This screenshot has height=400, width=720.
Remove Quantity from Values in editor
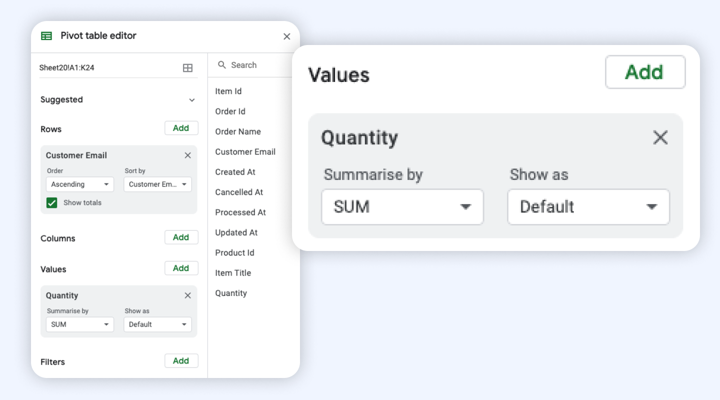pyautogui.click(x=187, y=295)
